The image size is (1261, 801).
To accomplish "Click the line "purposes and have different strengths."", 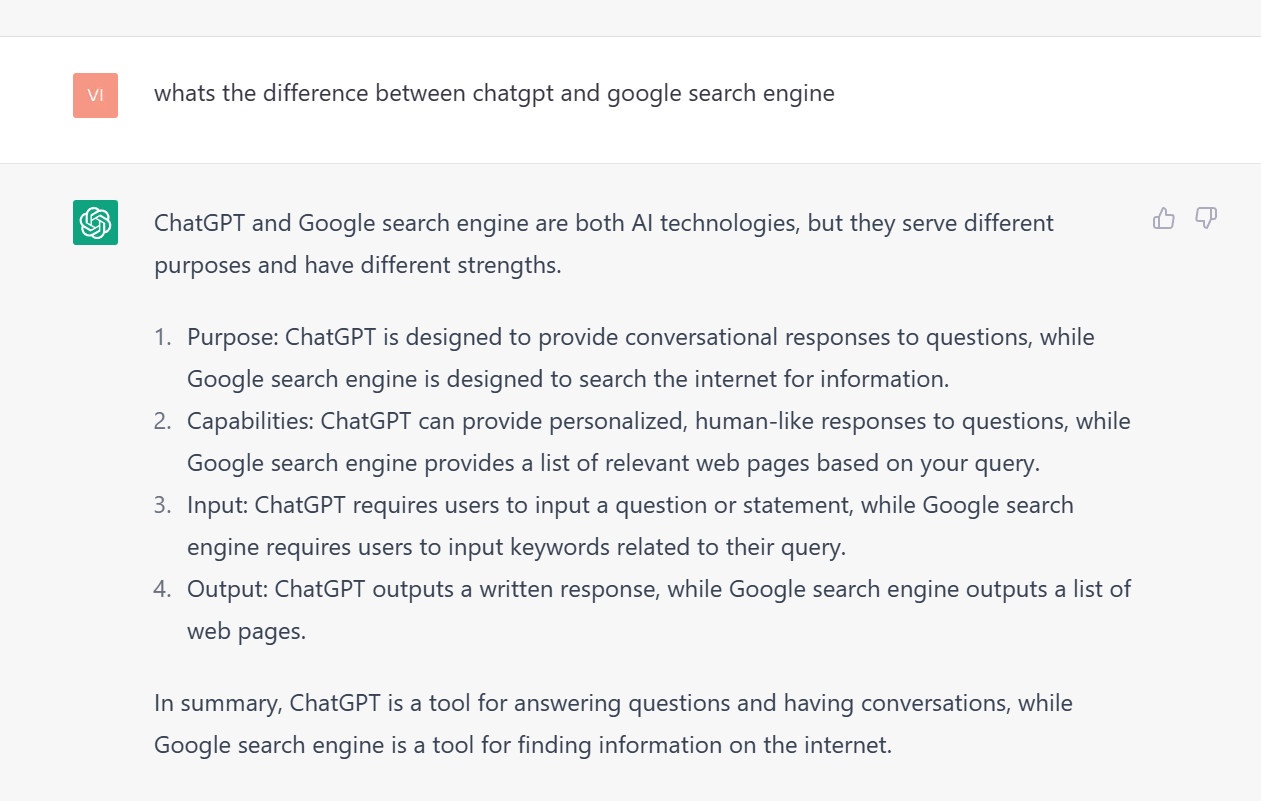I will pyautogui.click(x=357, y=265).
